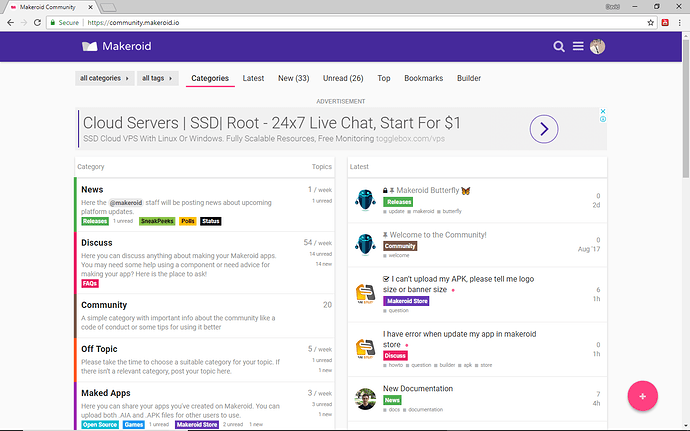Viewport: 690px width, 431px height.
Task: Switch to the Latest tab
Action: tap(253, 78)
